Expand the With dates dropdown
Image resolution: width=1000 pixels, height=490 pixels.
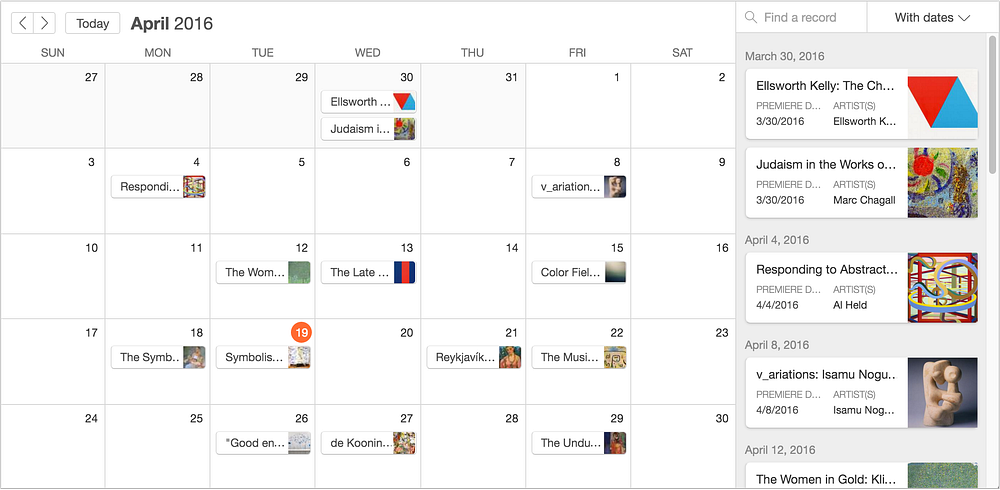(932, 18)
